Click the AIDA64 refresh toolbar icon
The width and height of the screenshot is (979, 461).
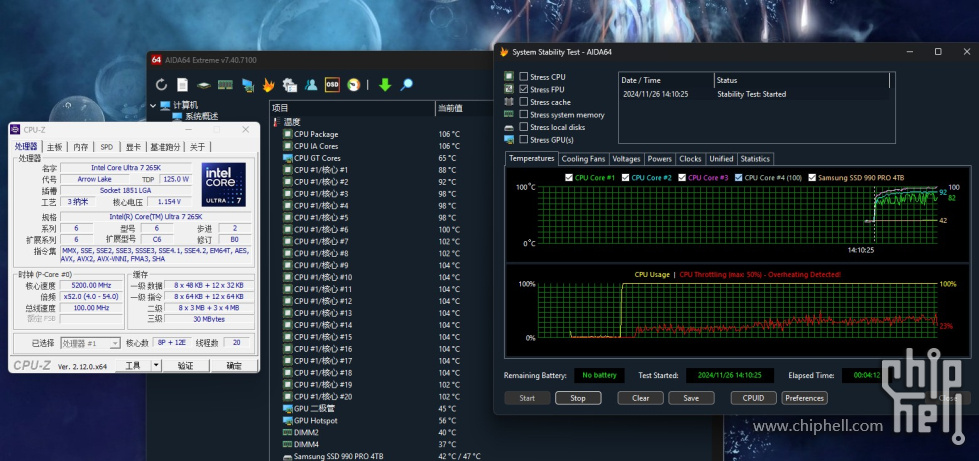pos(161,85)
